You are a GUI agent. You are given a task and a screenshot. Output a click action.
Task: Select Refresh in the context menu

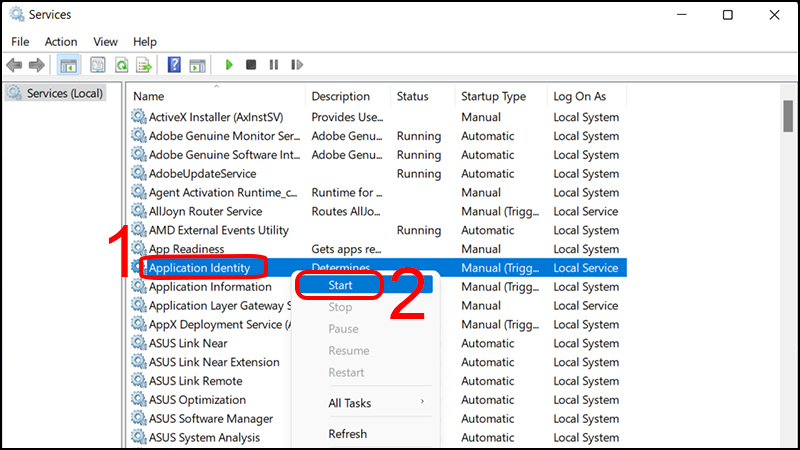(x=347, y=434)
